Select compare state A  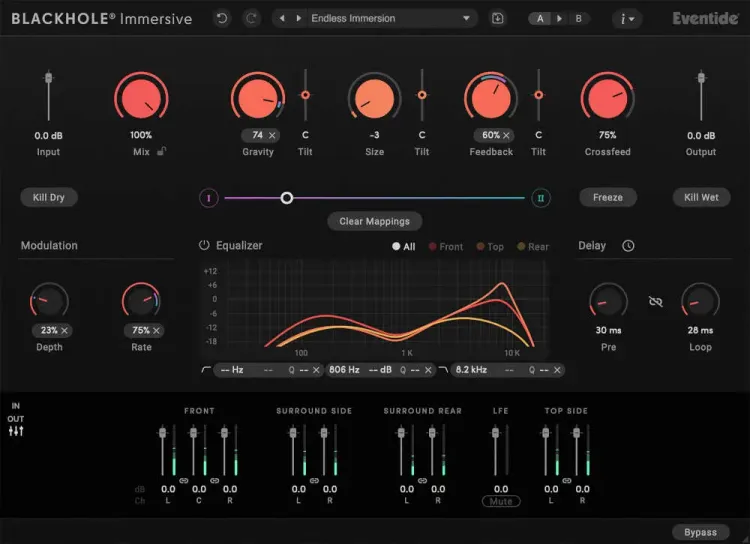pos(540,19)
